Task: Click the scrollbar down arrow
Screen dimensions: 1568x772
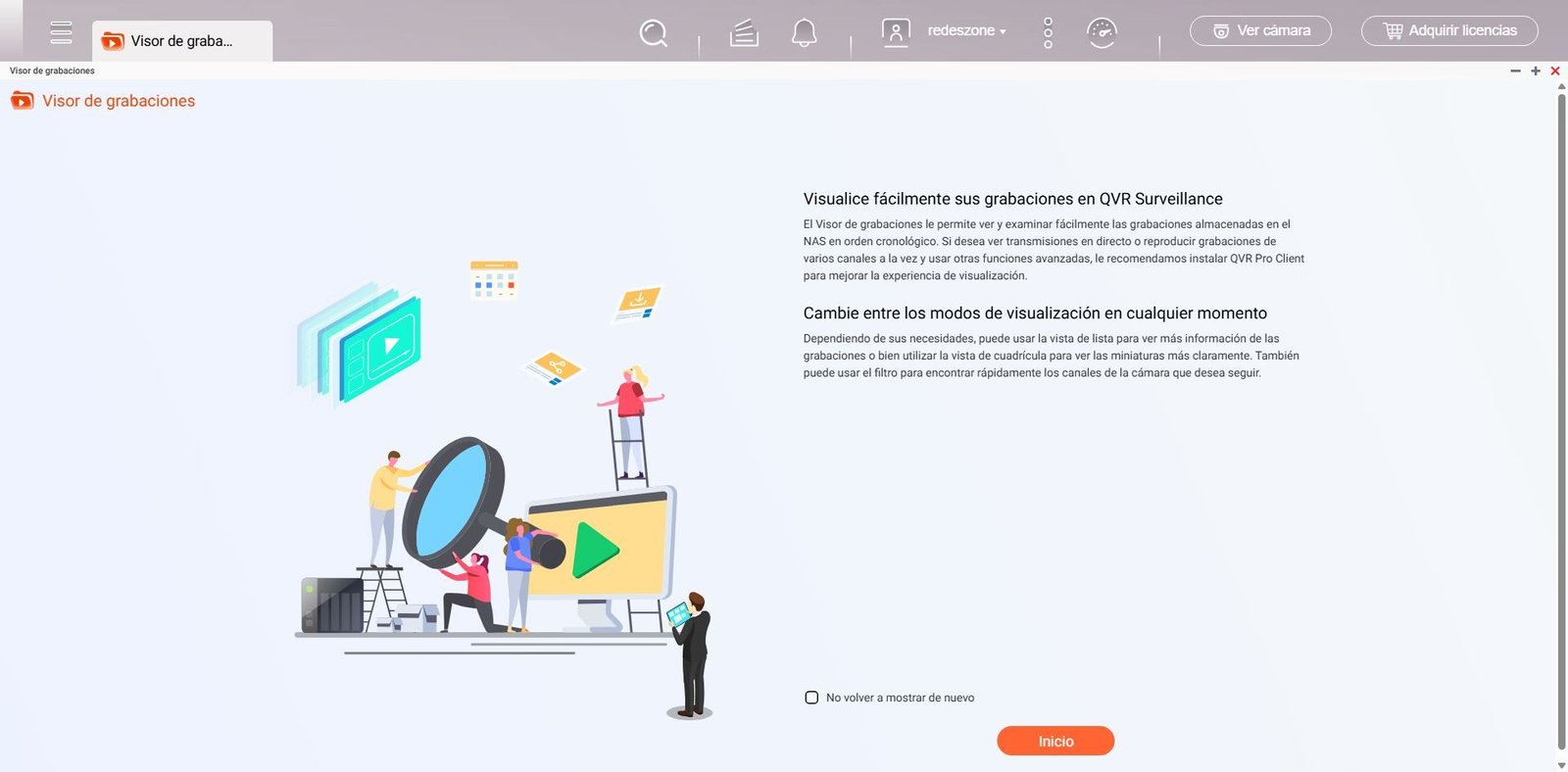Action: [1561, 765]
